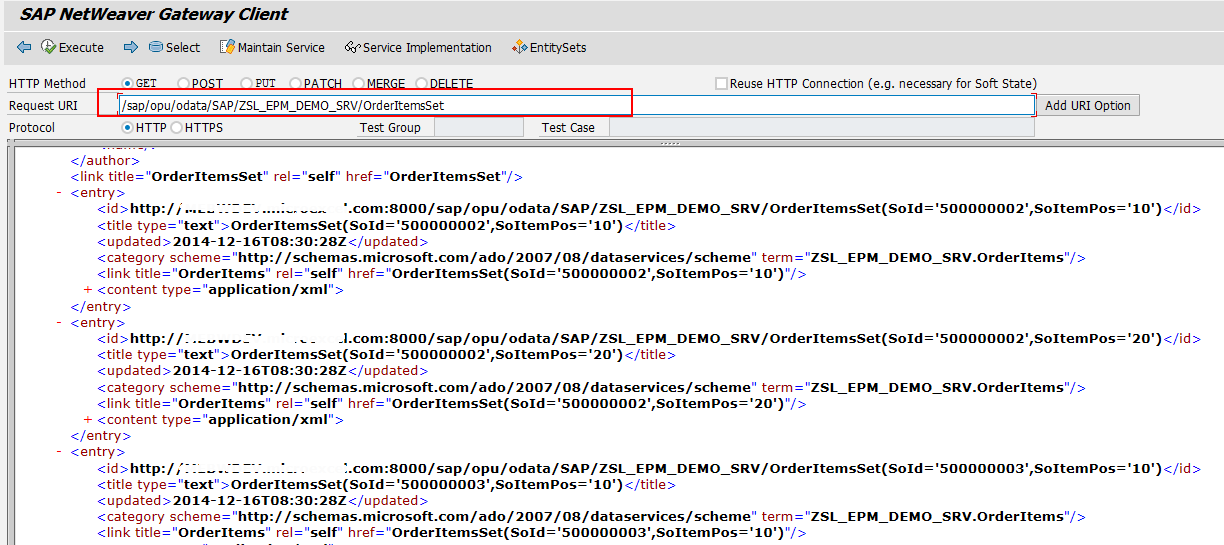This screenshot has width=1224, height=545.
Task: Click title text OrderItemsSet 500000002 SoItemPos 10
Action: (x=427, y=225)
